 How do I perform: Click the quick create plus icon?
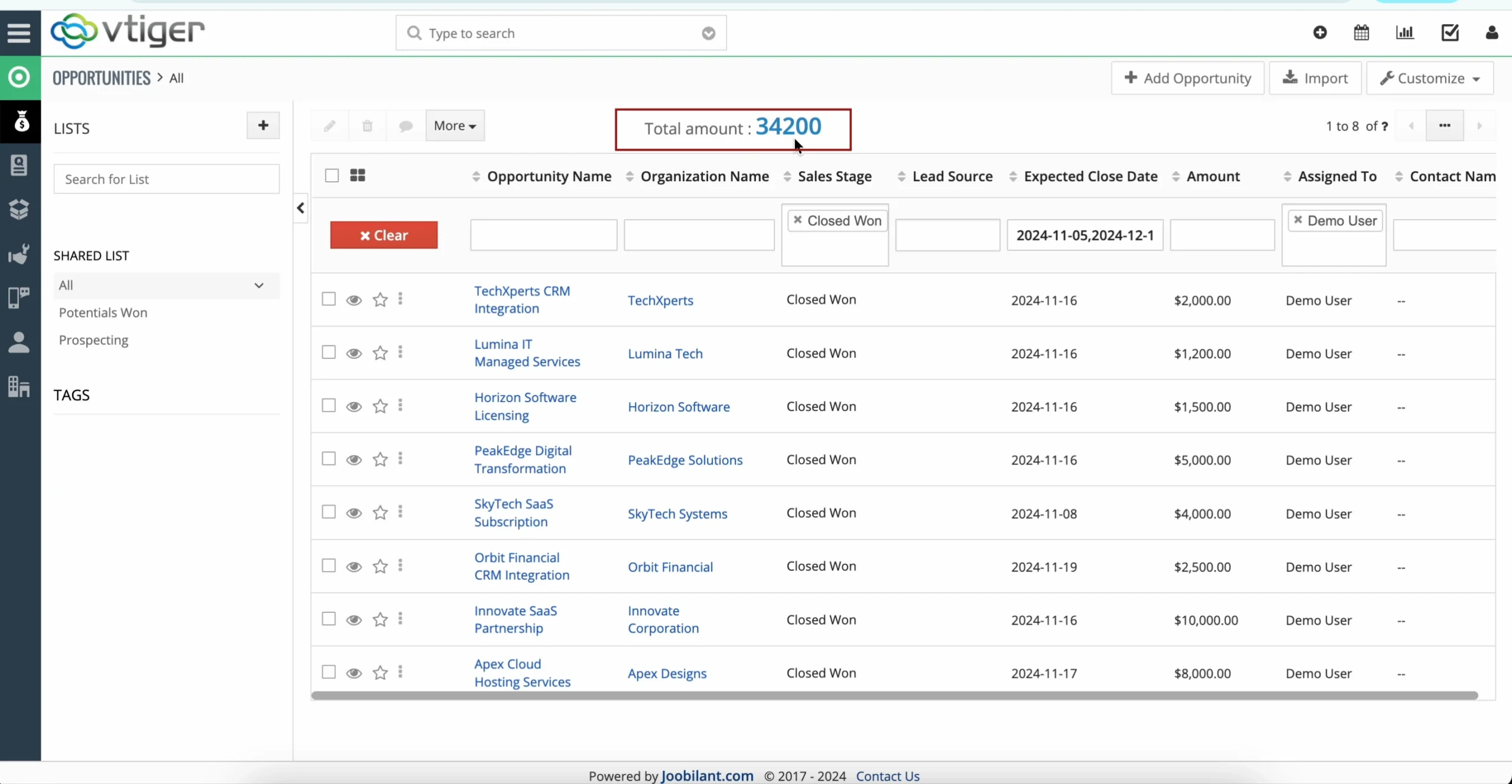point(1320,32)
